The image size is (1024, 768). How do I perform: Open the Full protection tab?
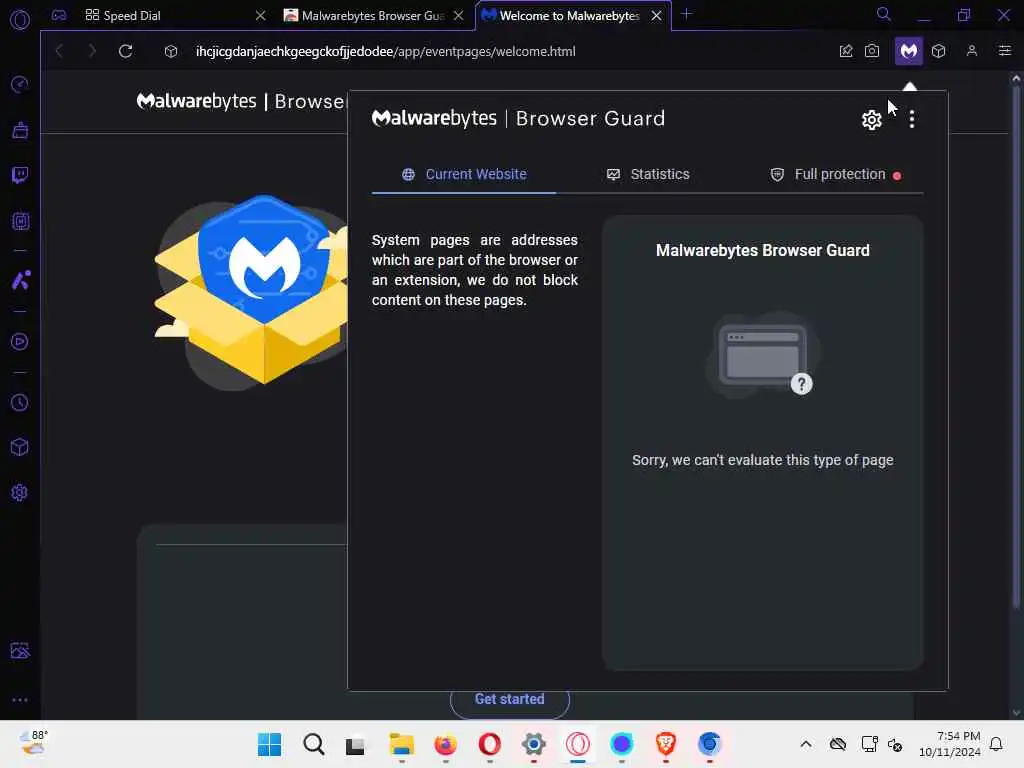[x=836, y=174]
